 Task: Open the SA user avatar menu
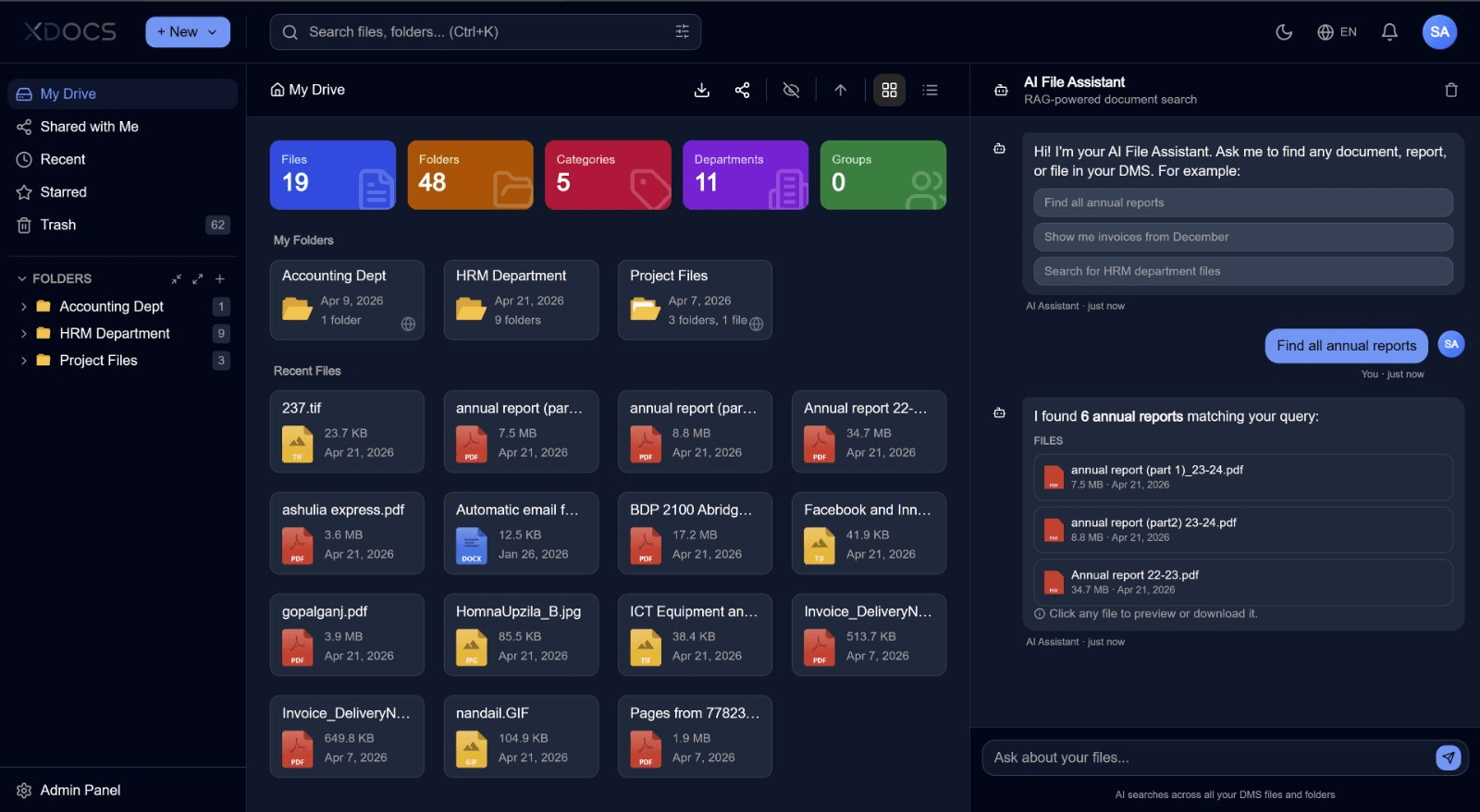click(x=1439, y=31)
